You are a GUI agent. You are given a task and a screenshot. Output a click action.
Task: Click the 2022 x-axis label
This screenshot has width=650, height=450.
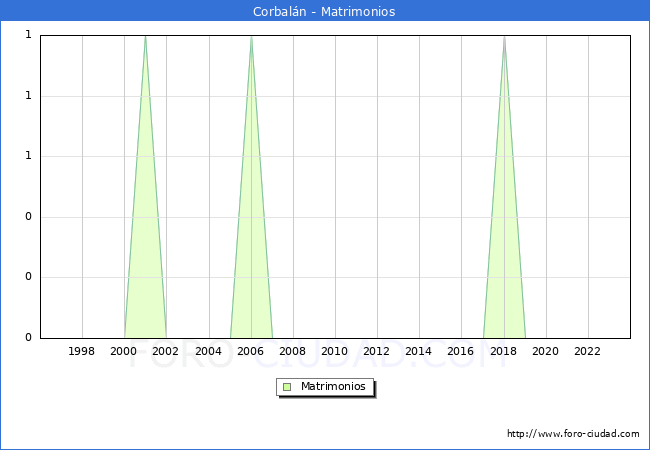point(587,351)
